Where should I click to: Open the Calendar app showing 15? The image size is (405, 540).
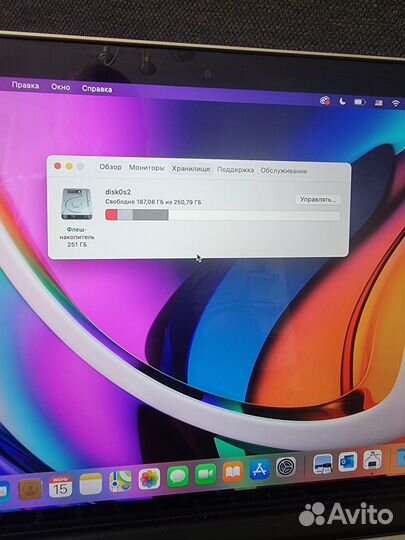pyautogui.click(x=60, y=487)
